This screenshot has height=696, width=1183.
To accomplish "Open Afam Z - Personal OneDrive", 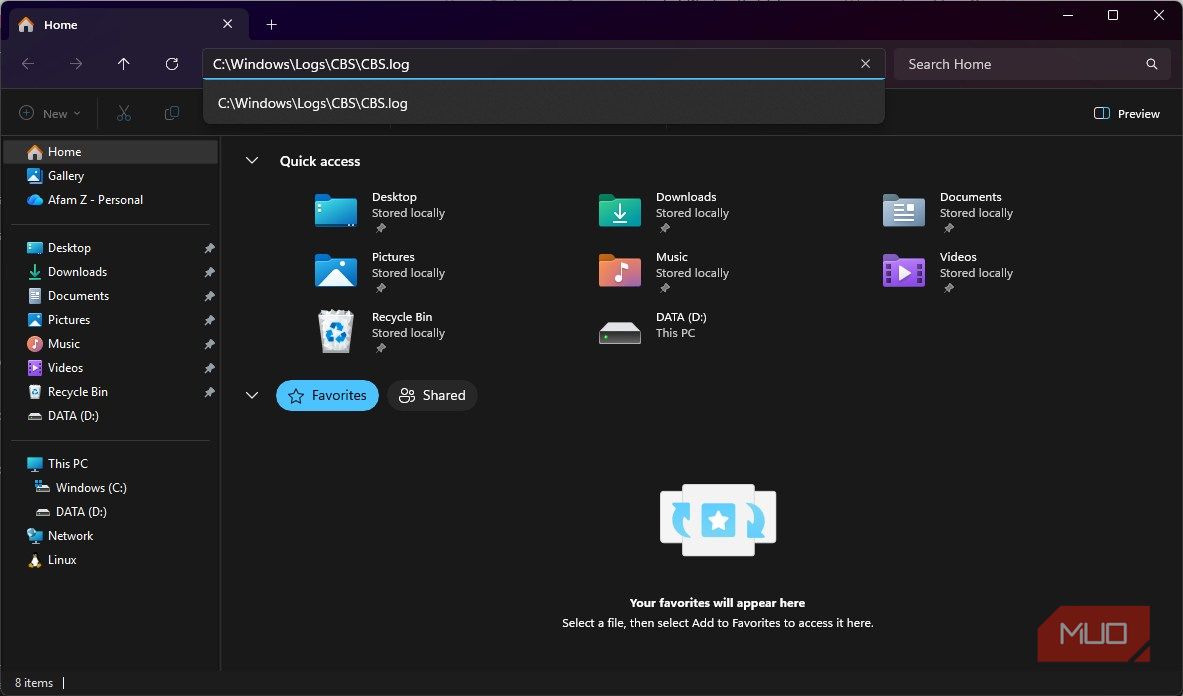I will tap(111, 200).
